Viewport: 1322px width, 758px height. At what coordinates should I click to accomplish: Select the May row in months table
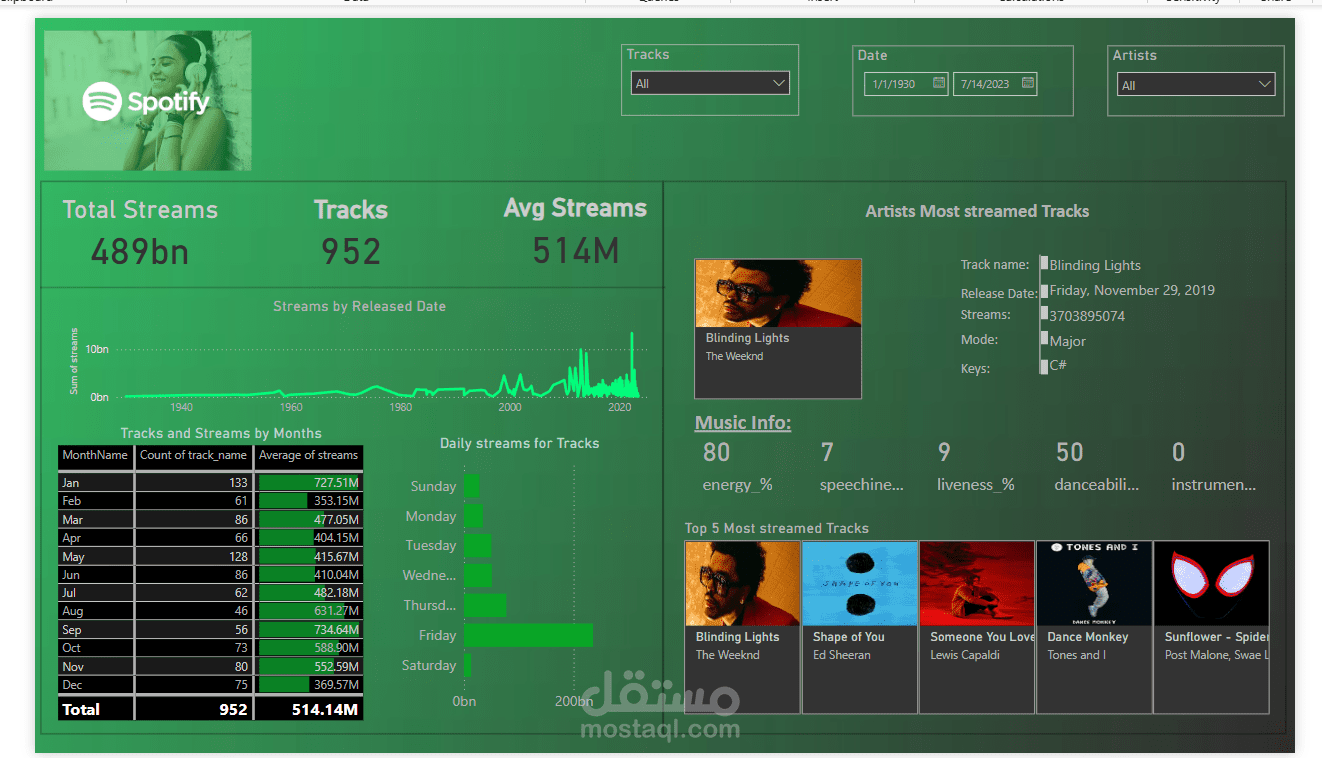tap(210, 556)
